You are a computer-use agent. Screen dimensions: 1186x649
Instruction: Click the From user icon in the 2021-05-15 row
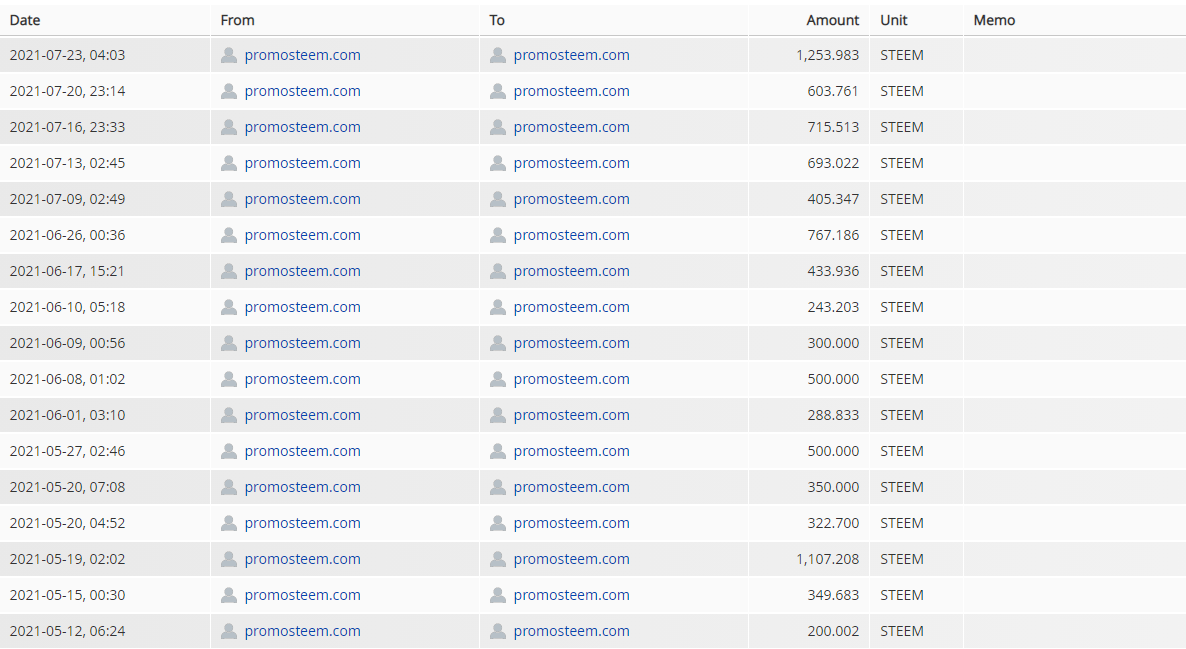[x=228, y=595]
